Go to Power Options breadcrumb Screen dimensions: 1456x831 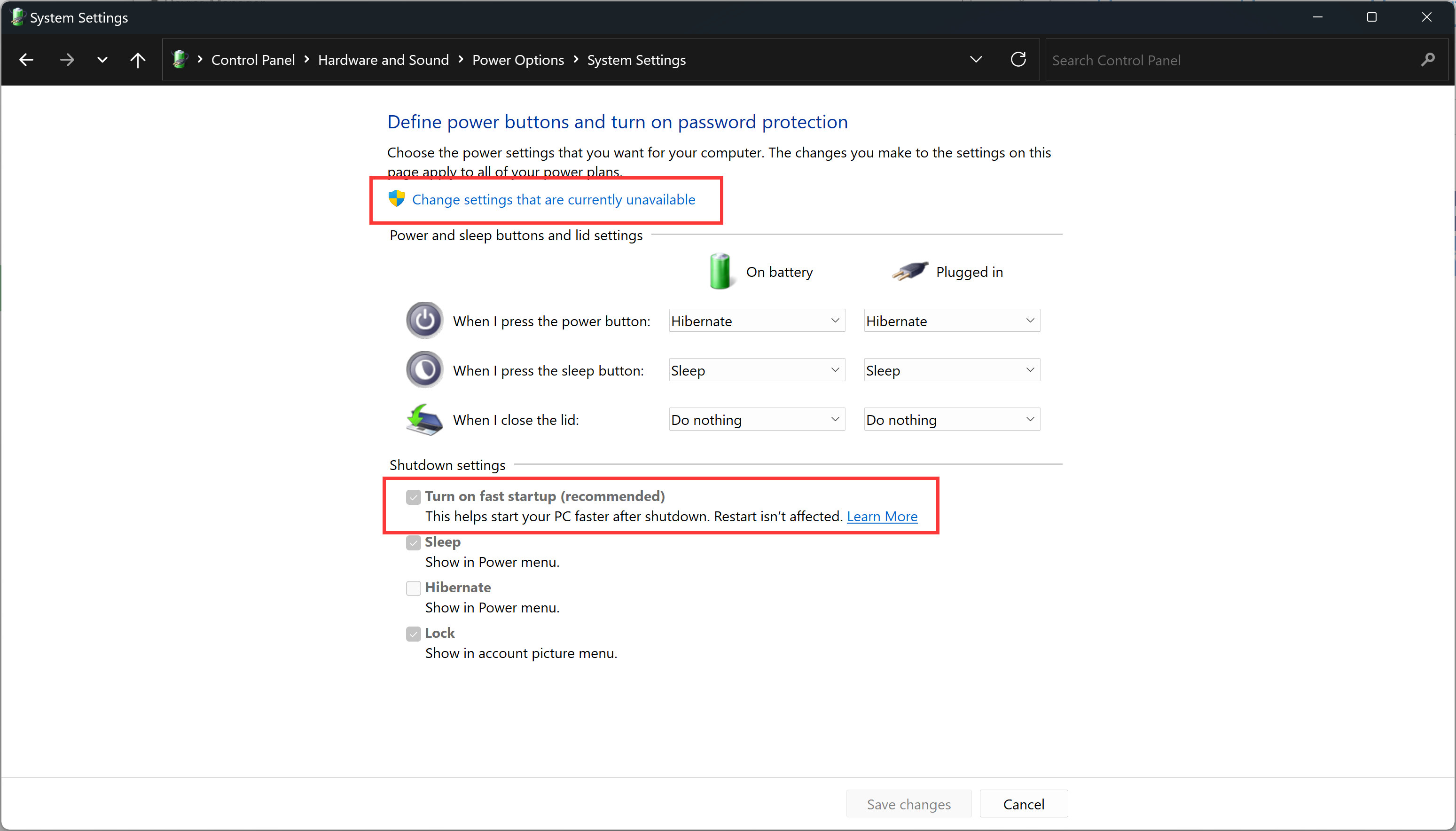coord(517,60)
